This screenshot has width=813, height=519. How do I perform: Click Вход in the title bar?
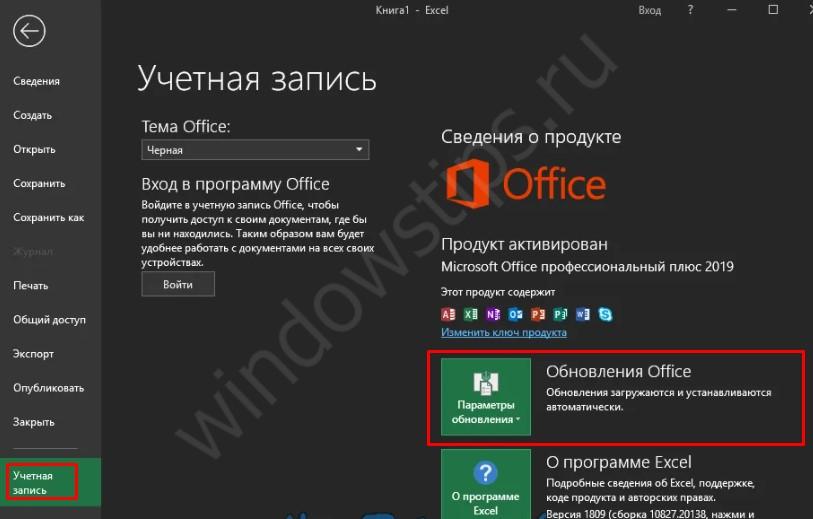point(650,10)
